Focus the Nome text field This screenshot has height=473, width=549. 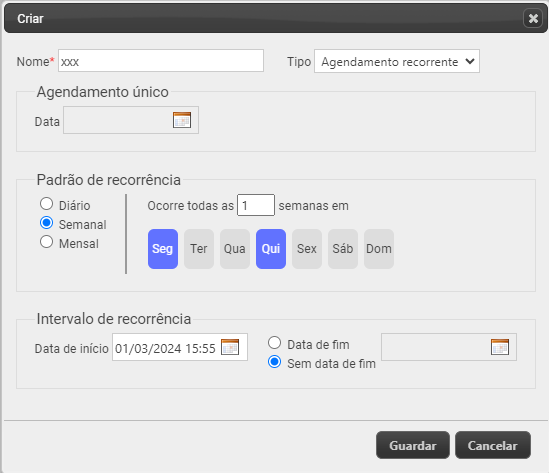(161, 61)
